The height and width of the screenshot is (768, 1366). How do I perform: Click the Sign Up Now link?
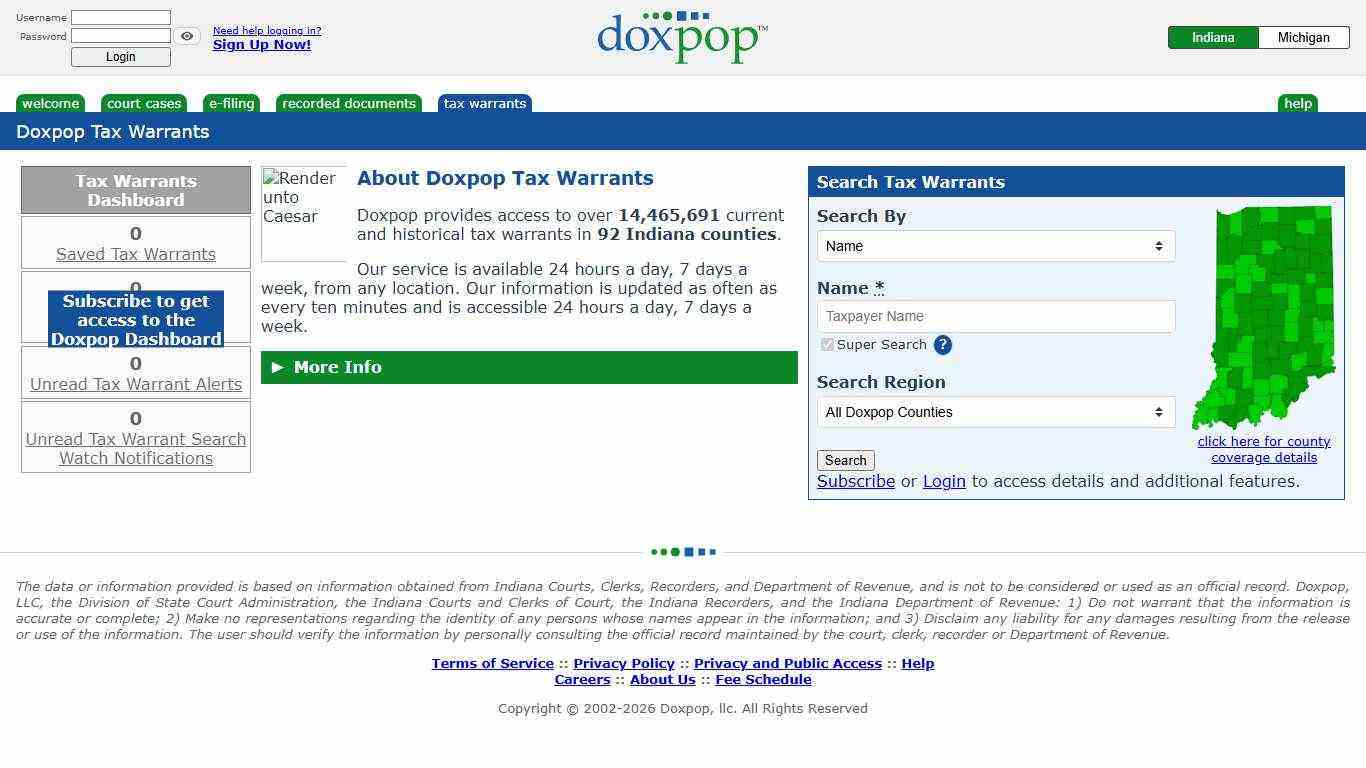pyautogui.click(x=261, y=44)
